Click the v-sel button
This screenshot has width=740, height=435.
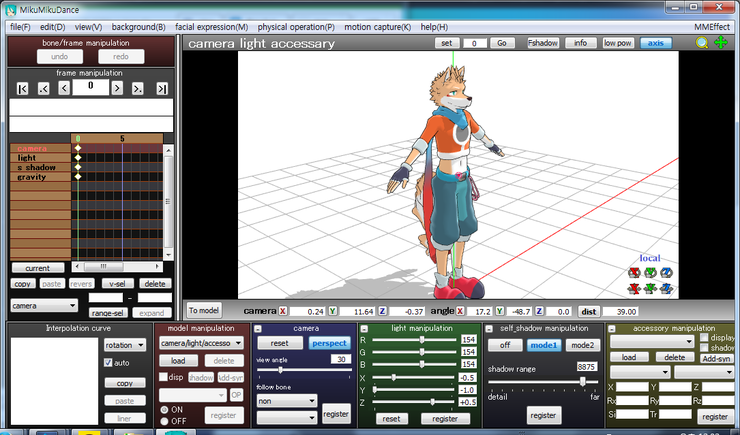point(117,284)
